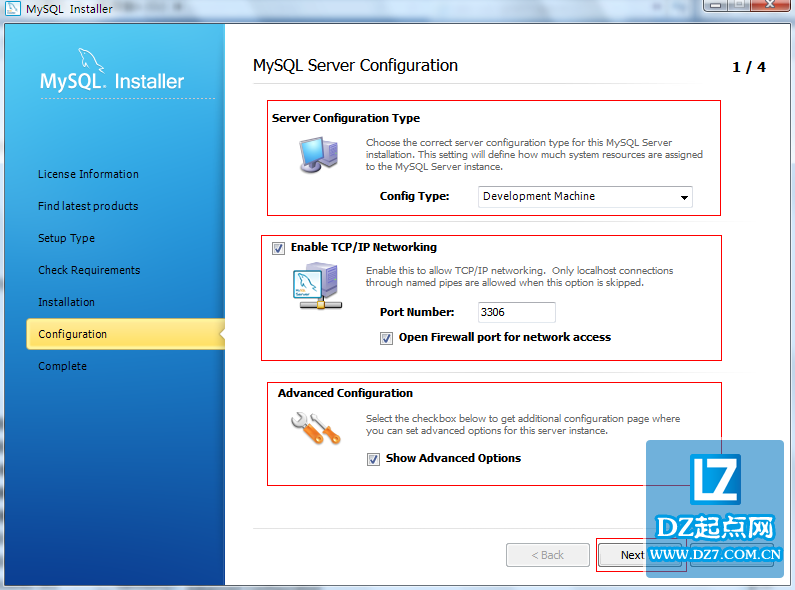Click the Server Configuration Type section title

click(346, 118)
